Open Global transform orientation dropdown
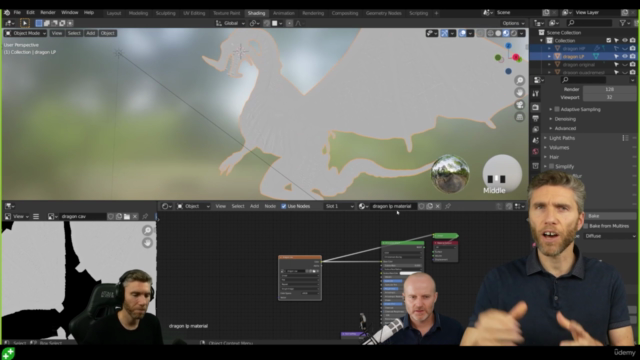The height and width of the screenshot is (360, 640). pos(231,23)
